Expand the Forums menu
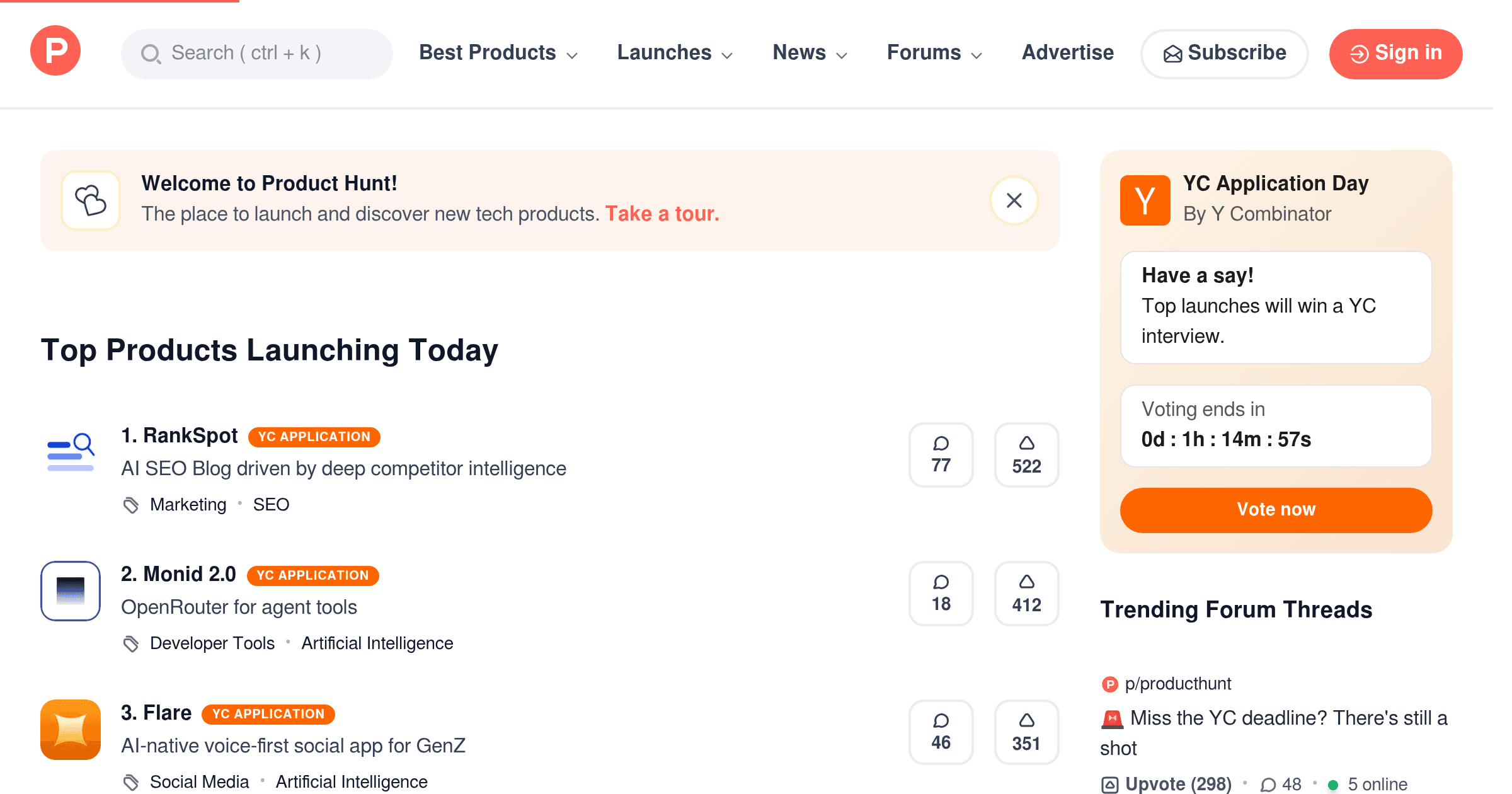This screenshot has width=1512, height=794. [x=935, y=52]
